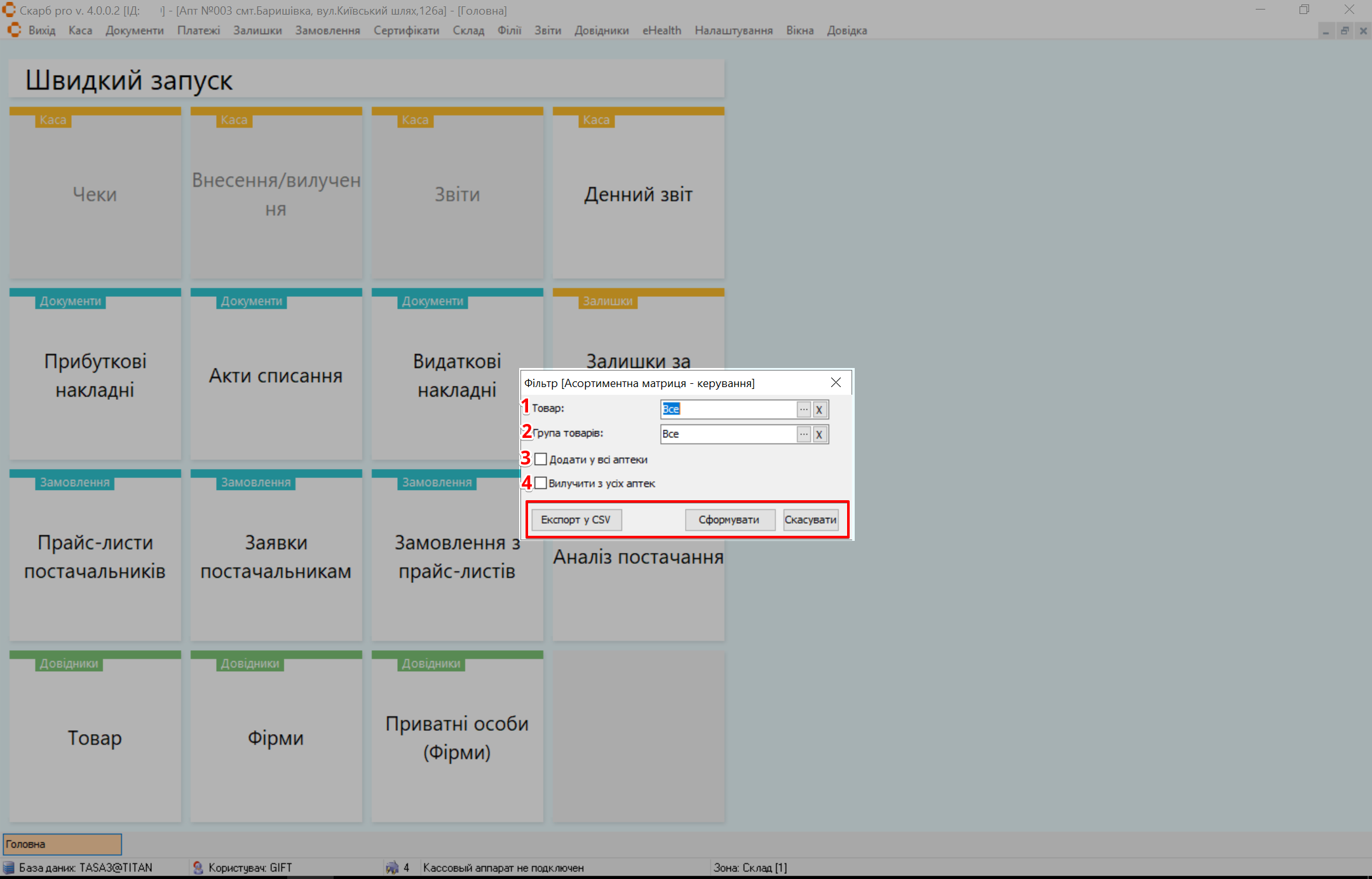Open the eHealth menu
1372x879 pixels.
pos(662,31)
